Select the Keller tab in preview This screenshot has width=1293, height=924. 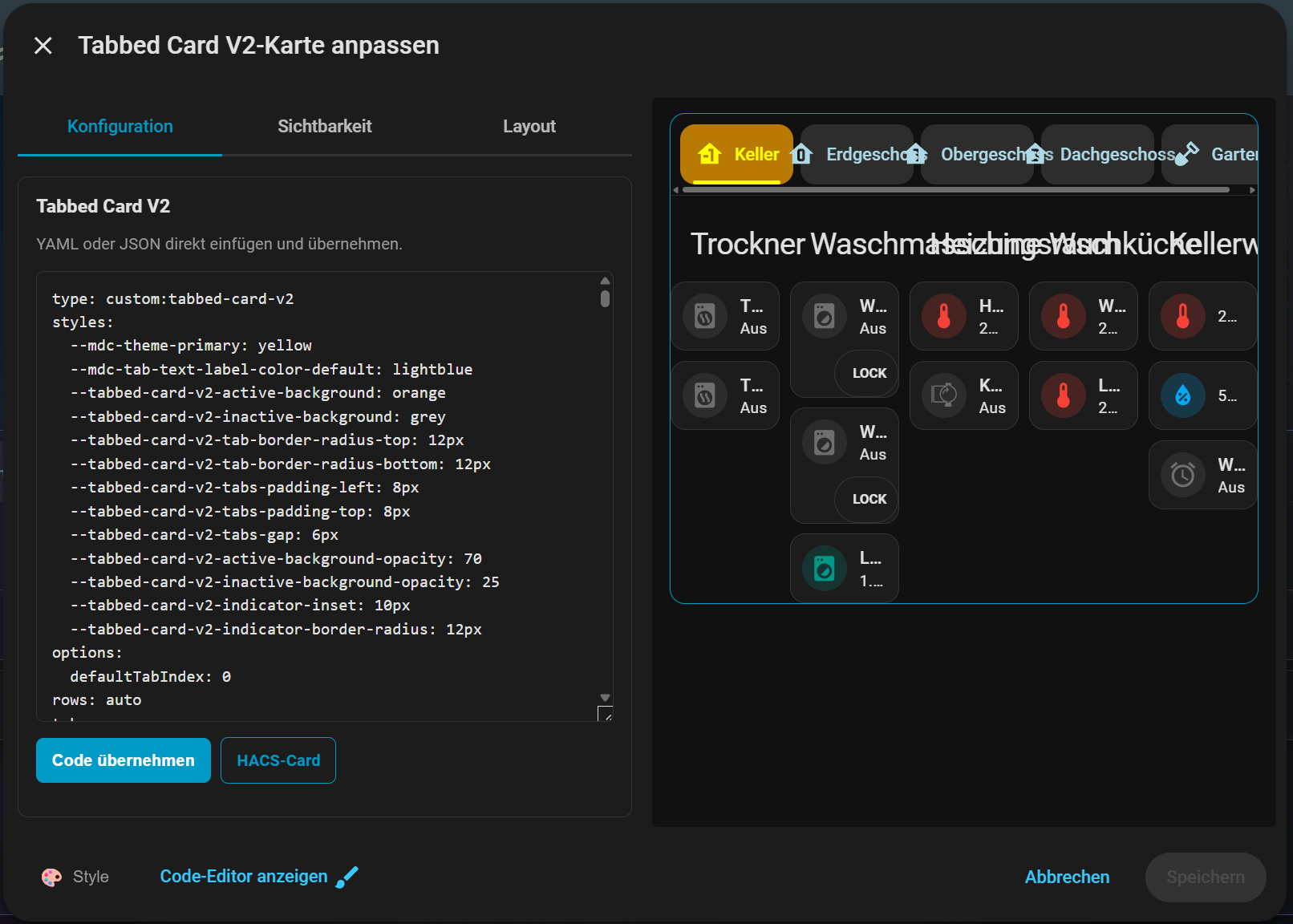[736, 154]
